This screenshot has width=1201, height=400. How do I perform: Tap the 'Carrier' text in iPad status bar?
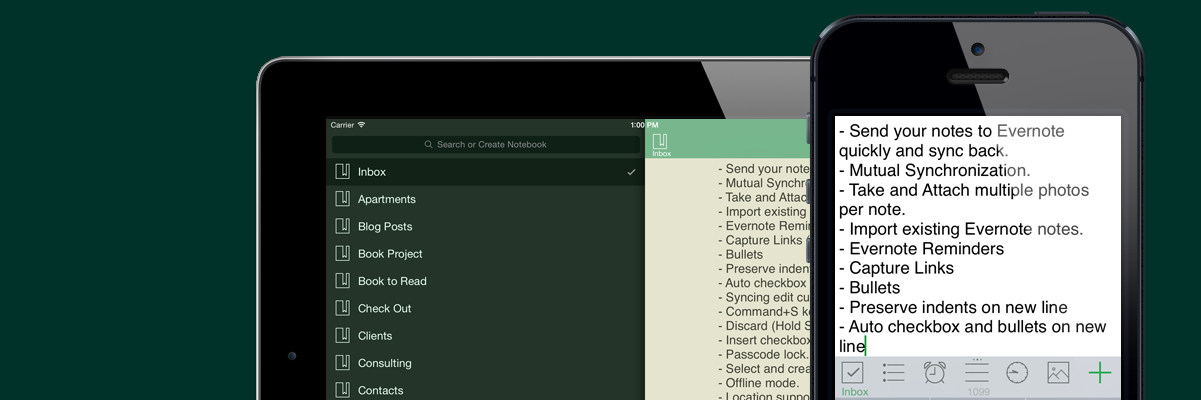tap(342, 125)
